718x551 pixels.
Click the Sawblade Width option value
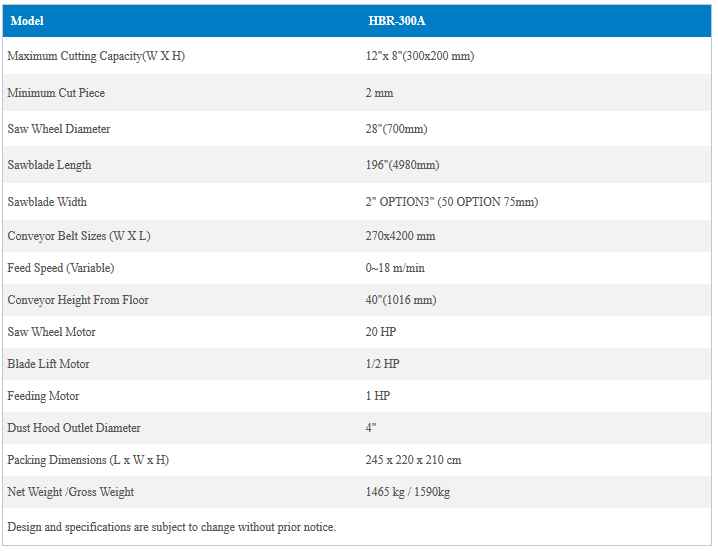click(452, 202)
